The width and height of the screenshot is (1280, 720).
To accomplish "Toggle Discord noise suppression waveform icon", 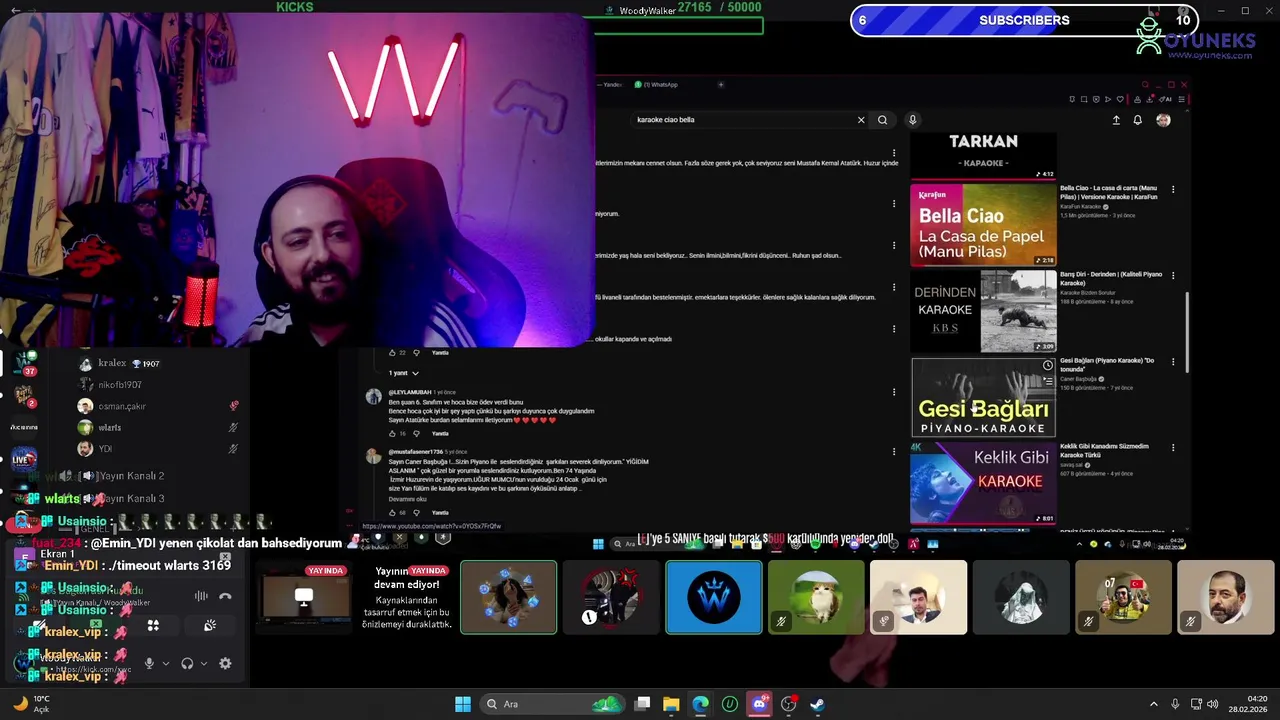I will (x=201, y=596).
